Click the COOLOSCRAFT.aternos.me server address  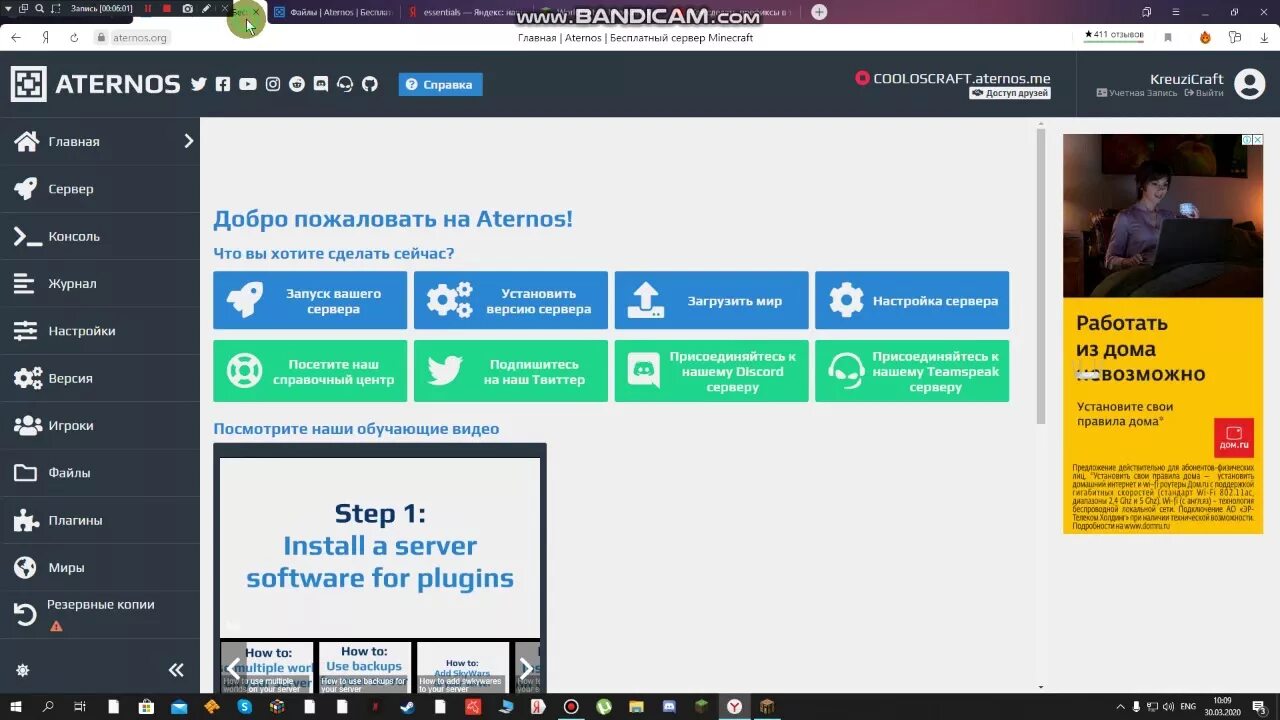[x=962, y=78]
